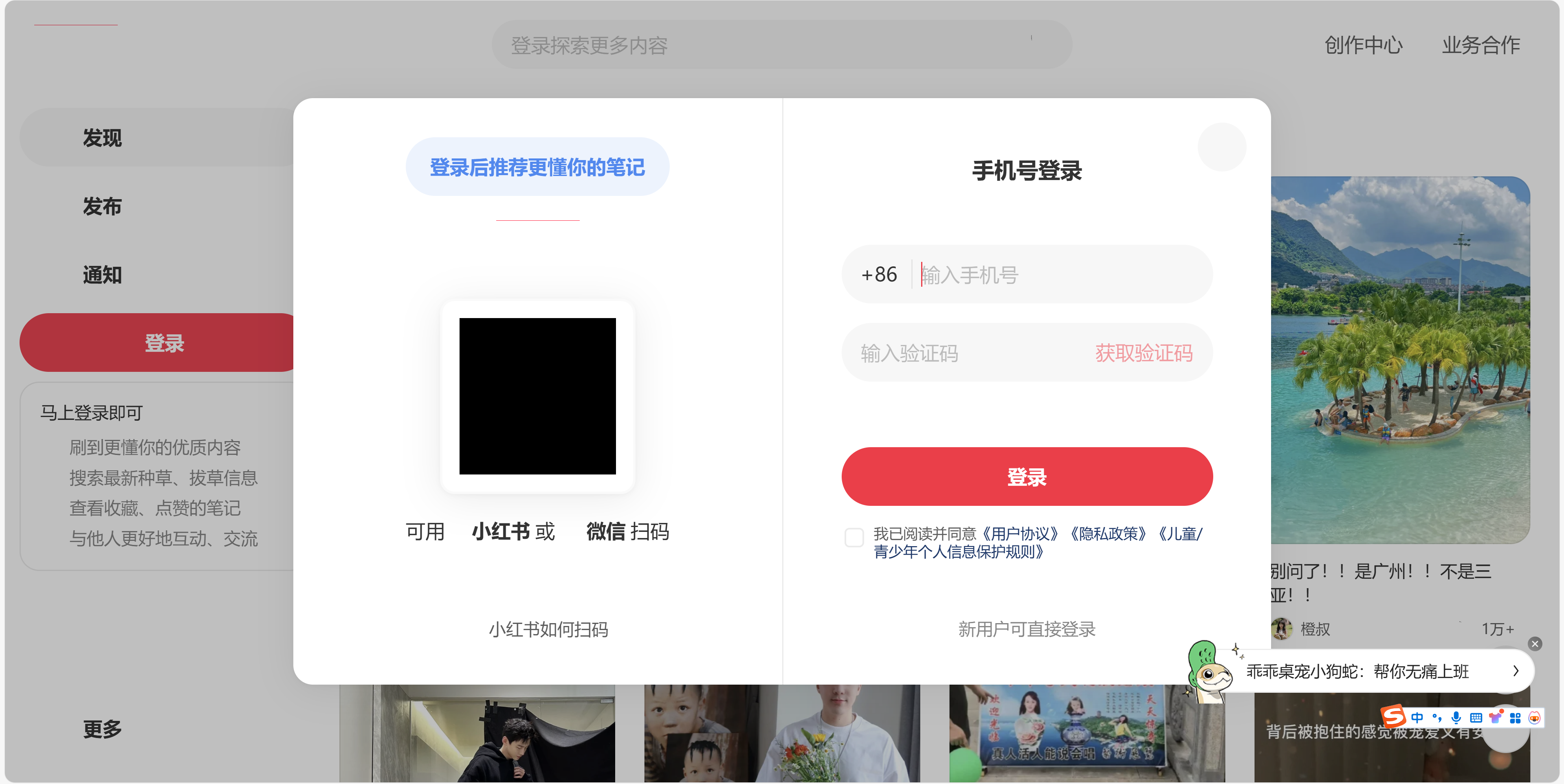Open the thumbnail with baby photos and flowers
1564x784 pixels.
781,733
